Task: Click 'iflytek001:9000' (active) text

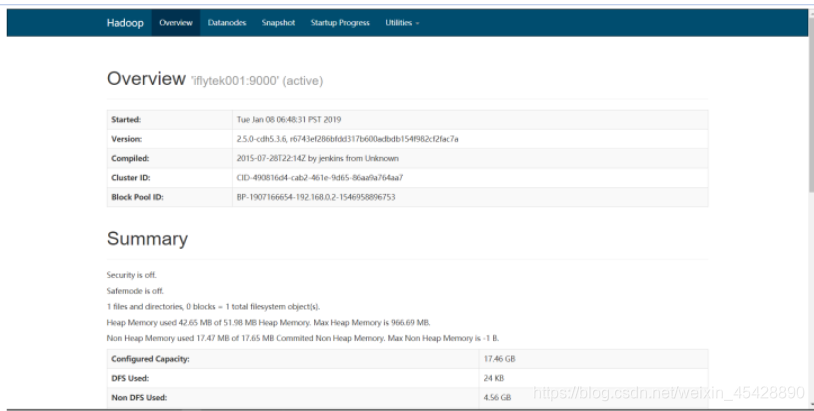Action: pyautogui.click(x=257, y=81)
